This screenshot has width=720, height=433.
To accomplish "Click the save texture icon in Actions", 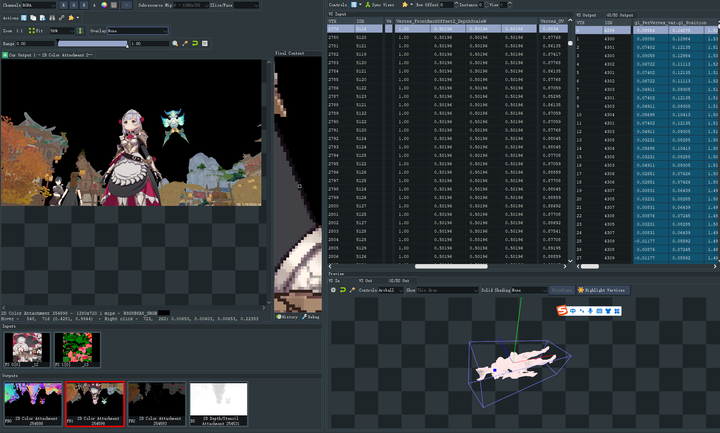I will coord(24,18).
